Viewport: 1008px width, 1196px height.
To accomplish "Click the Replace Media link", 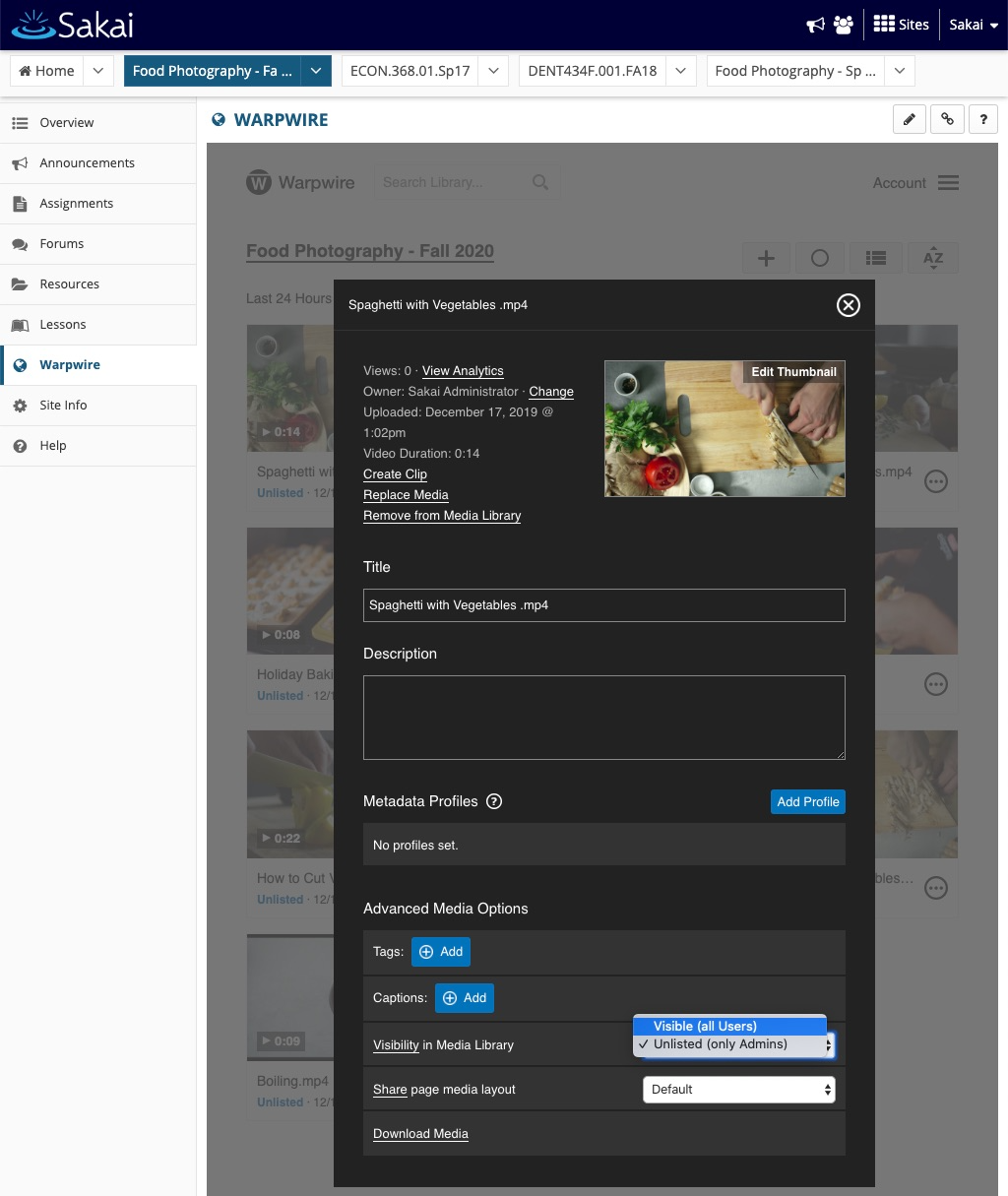I will (406, 495).
